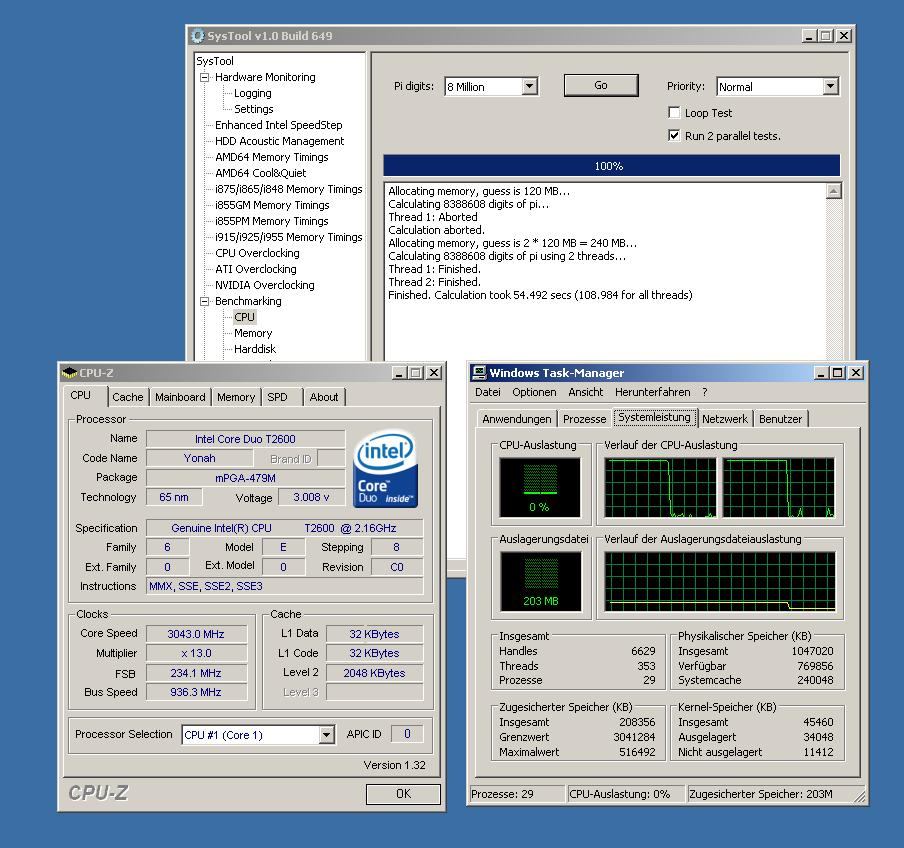
Task: Select the SysTool root tree node
Action: coord(215,61)
